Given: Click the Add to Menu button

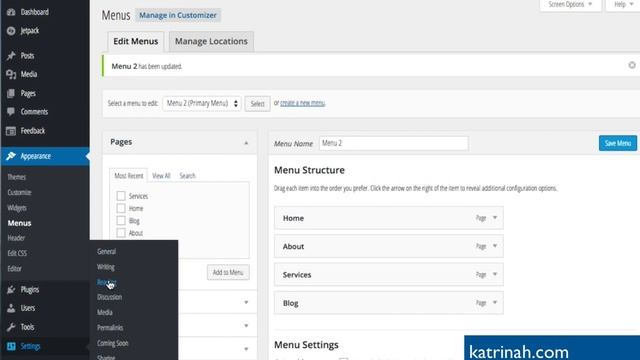Looking at the screenshot, I should pos(228,272).
